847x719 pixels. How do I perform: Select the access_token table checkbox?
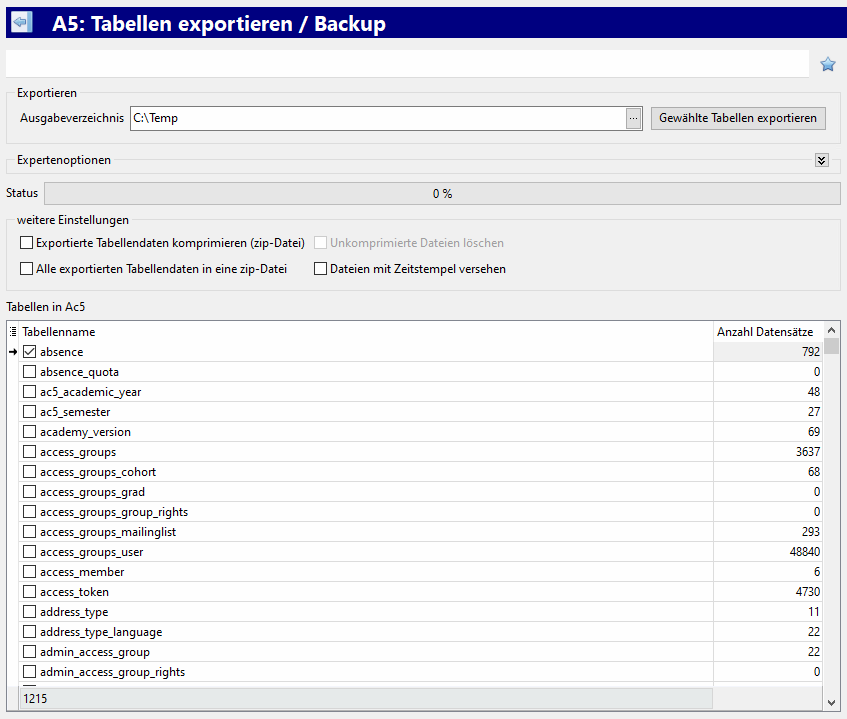(x=29, y=592)
